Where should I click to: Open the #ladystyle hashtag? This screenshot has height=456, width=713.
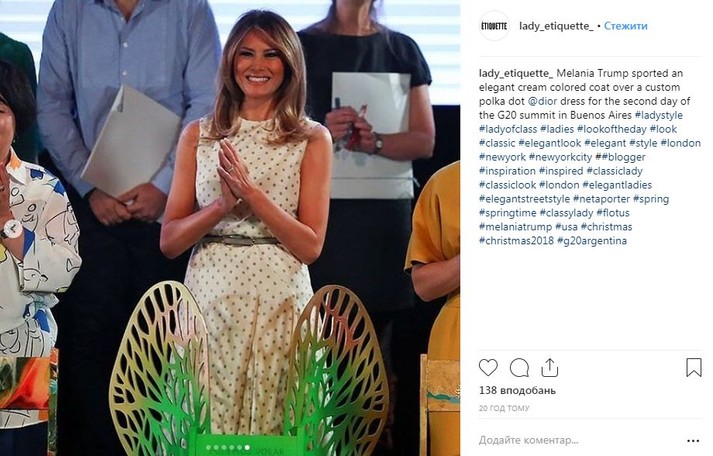coord(658,115)
